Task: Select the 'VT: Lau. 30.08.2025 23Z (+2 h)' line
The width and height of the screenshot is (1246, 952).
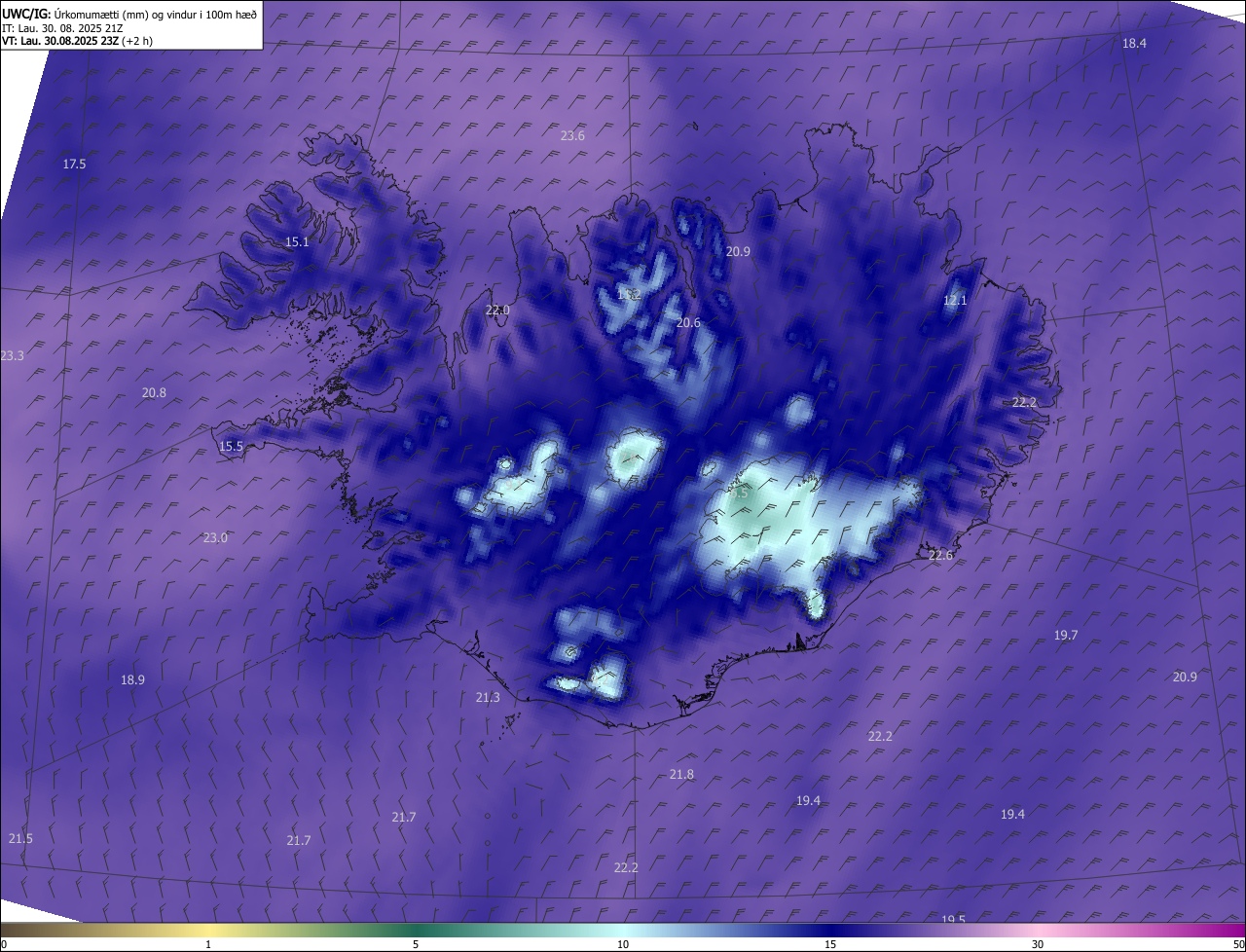Action: point(77,41)
